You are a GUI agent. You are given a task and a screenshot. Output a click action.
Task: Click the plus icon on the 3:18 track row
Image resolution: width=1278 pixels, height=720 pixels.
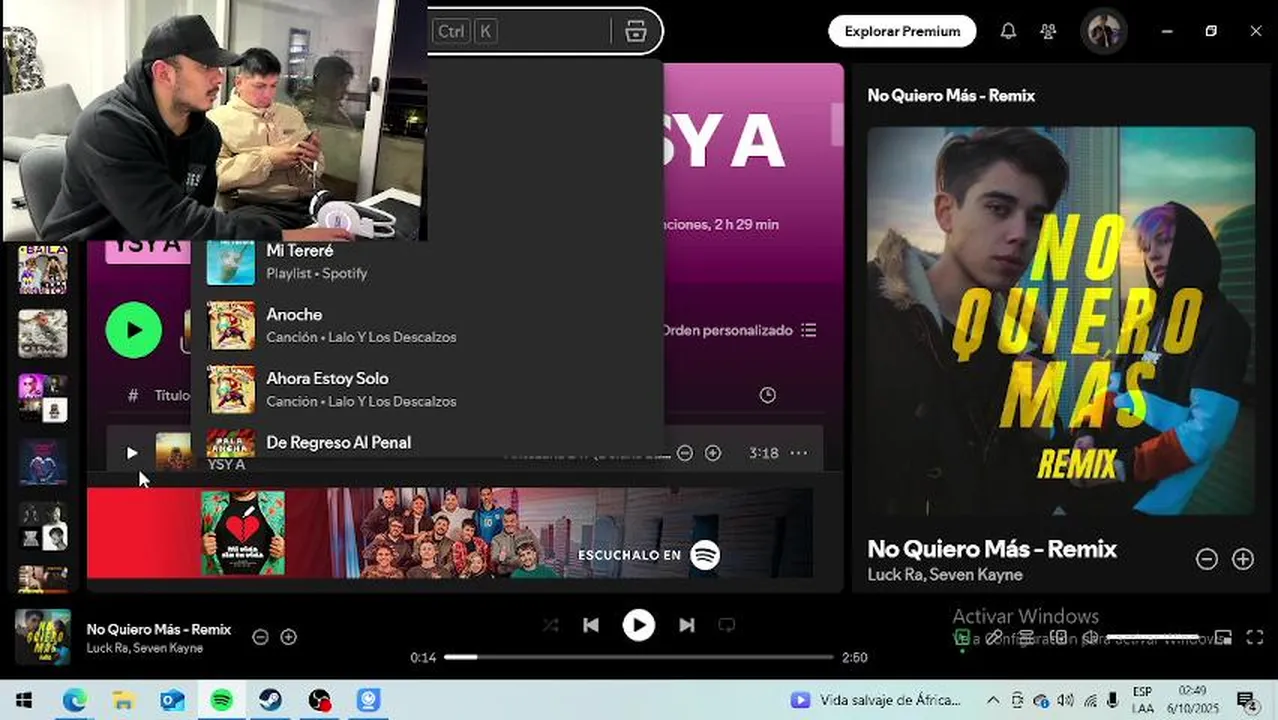point(713,453)
